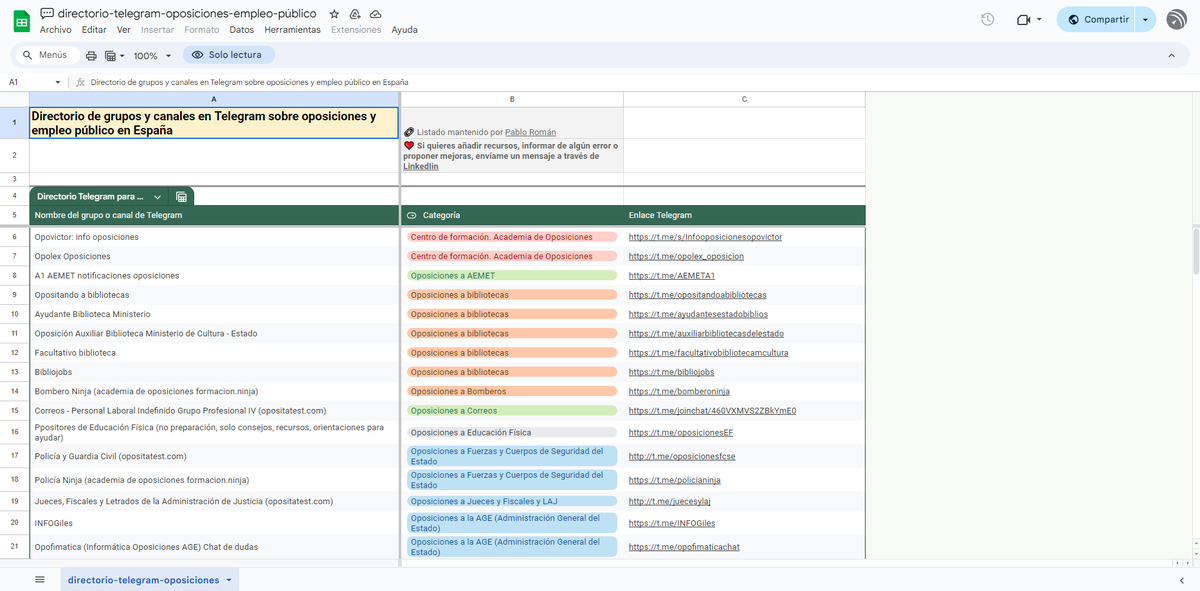This screenshot has width=1200, height=591.
Task: Select column A header
Action: 214,99
